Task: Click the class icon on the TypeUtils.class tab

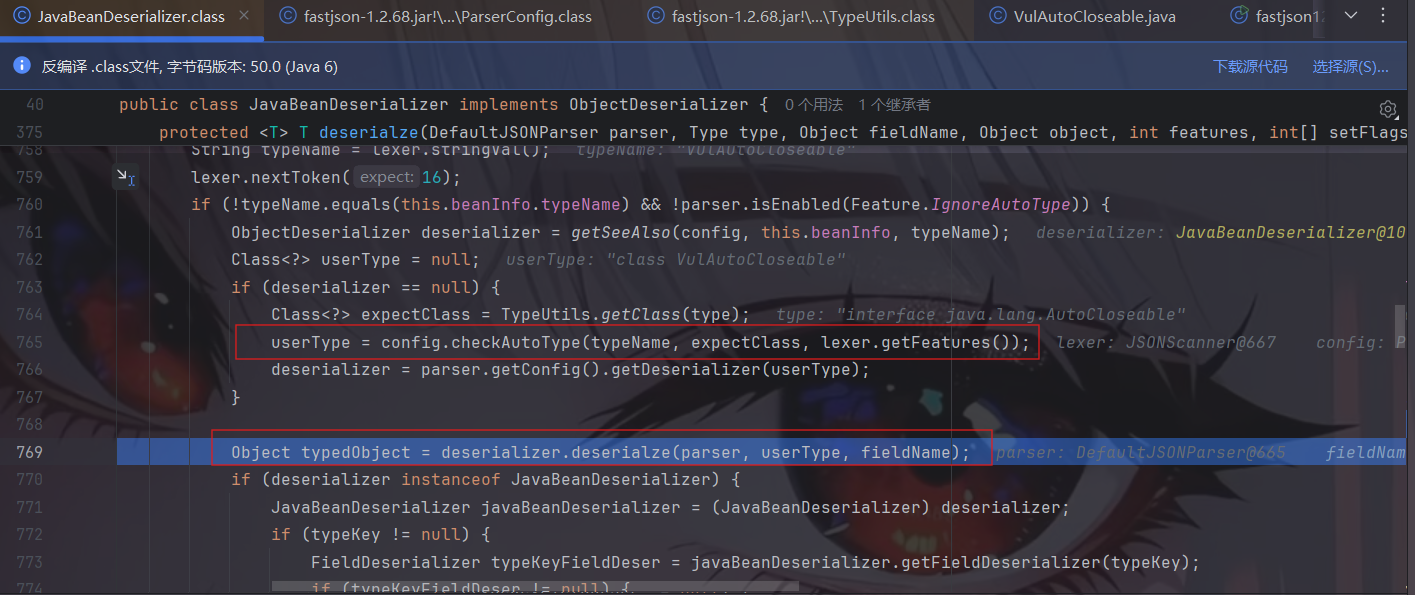Action: click(x=656, y=16)
